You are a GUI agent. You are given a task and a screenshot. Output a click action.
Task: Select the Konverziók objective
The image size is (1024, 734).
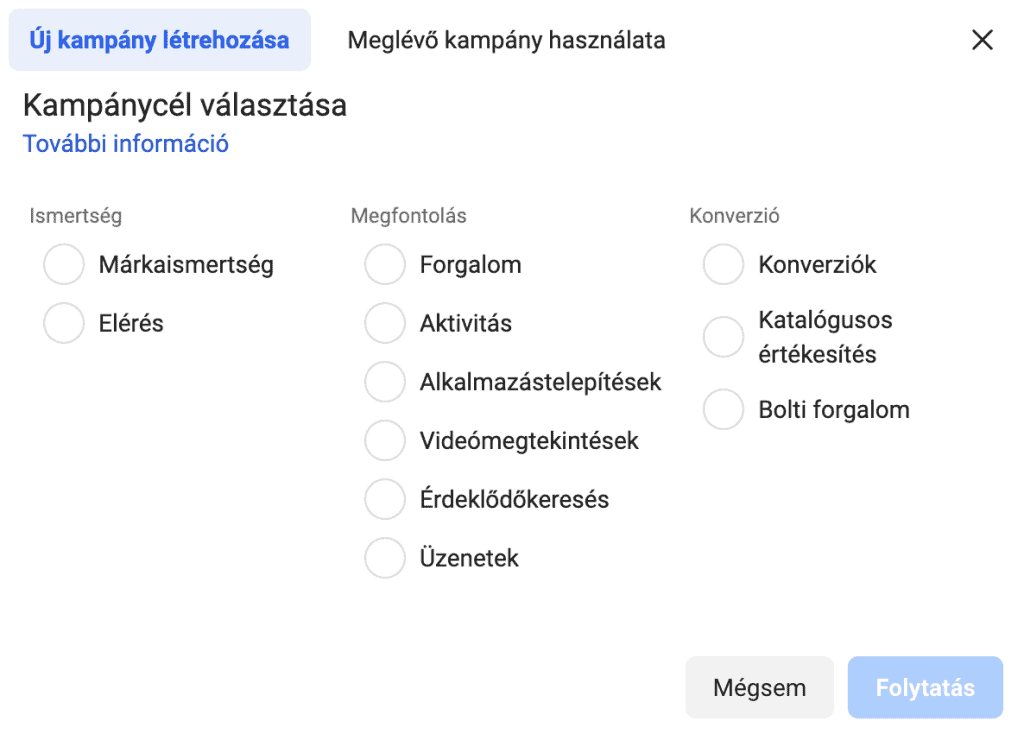(724, 266)
